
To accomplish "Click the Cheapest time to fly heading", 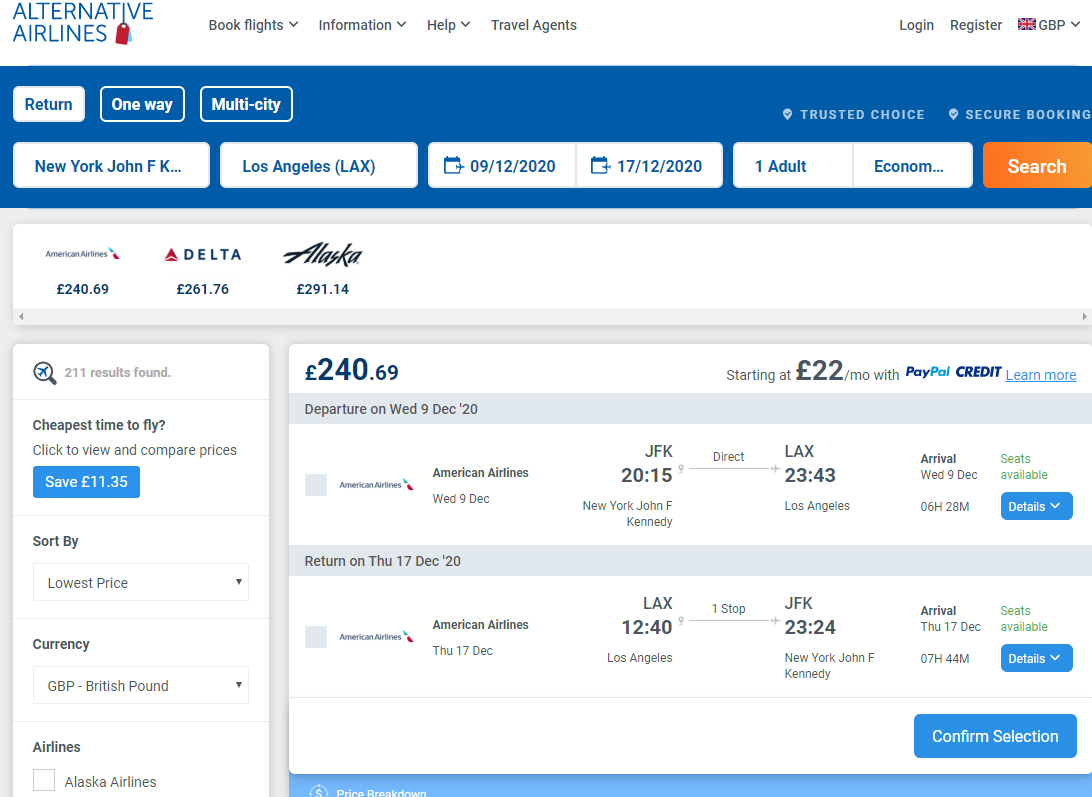I will 99,425.
